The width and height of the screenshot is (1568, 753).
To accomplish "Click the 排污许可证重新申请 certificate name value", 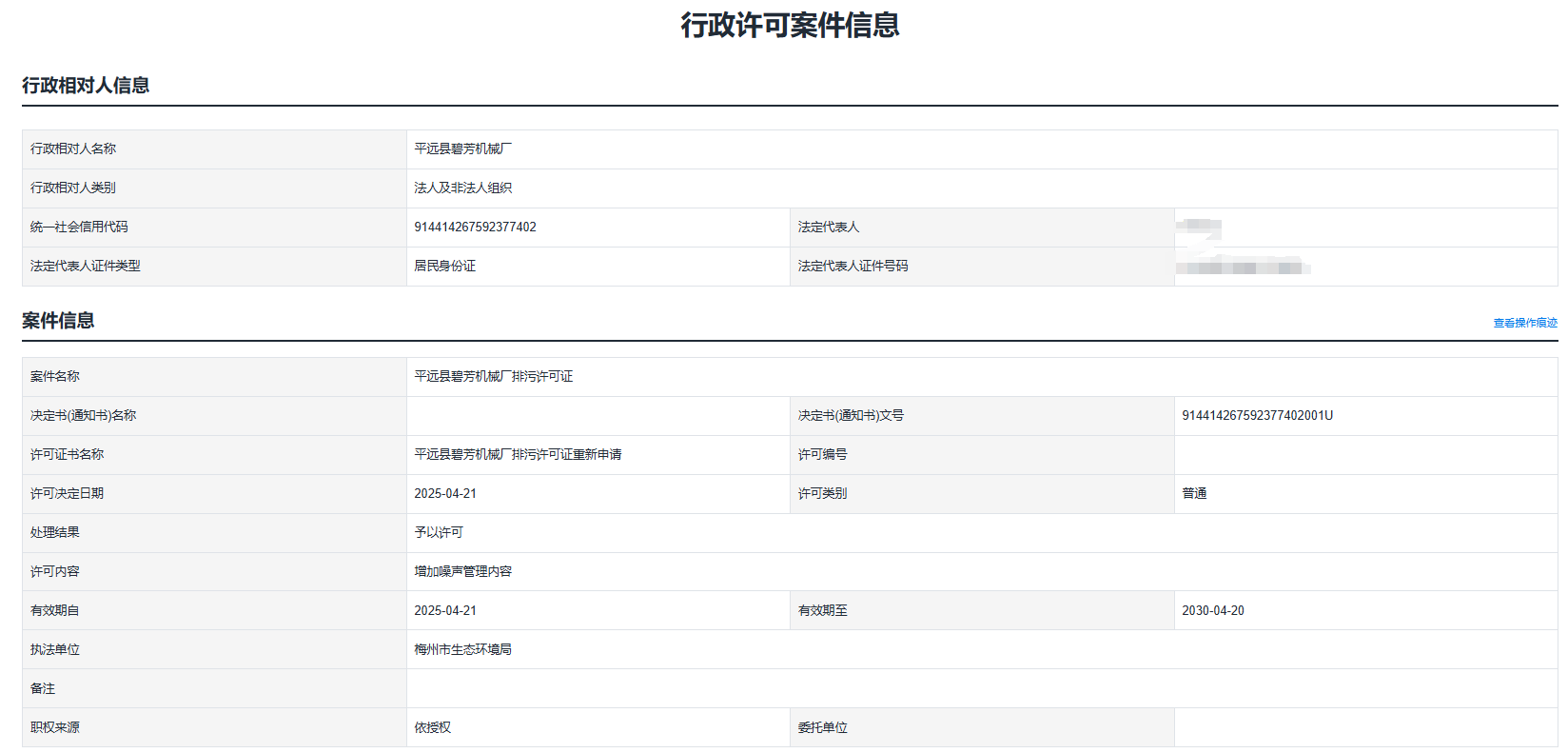I will tap(518, 455).
